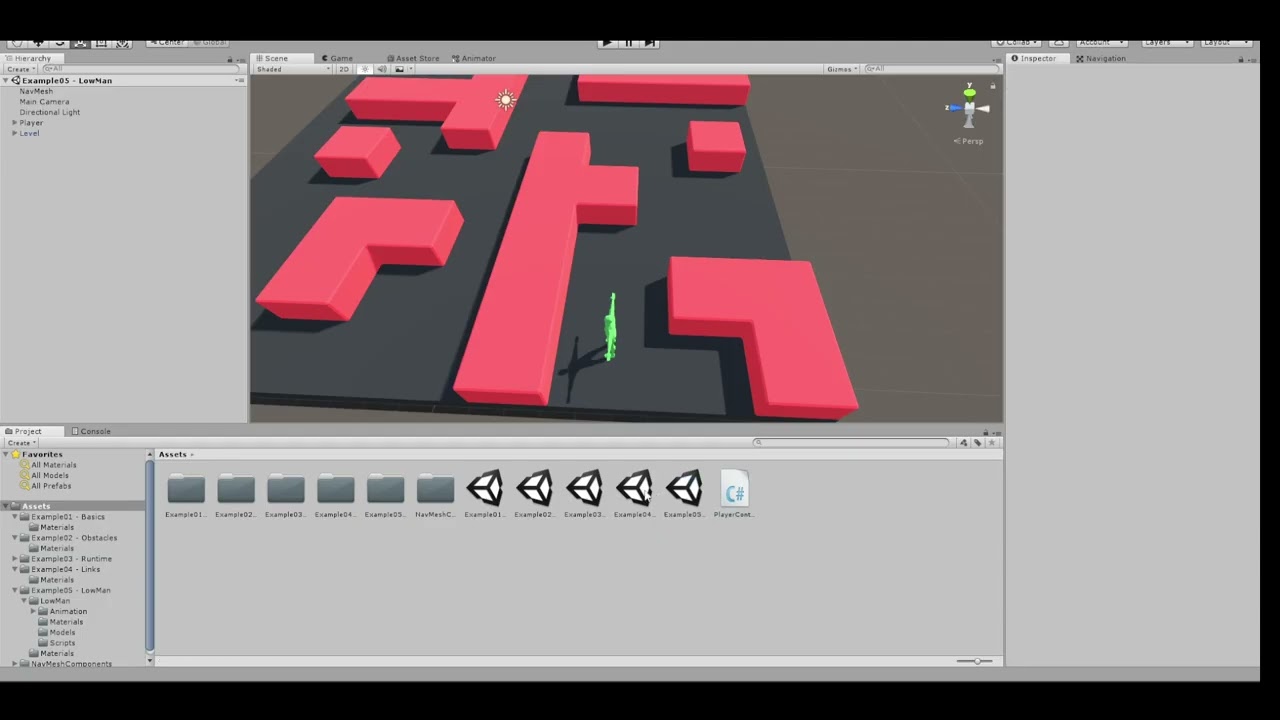1280x720 pixels.
Task: Adjust asset icon size slider
Action: tap(975, 661)
